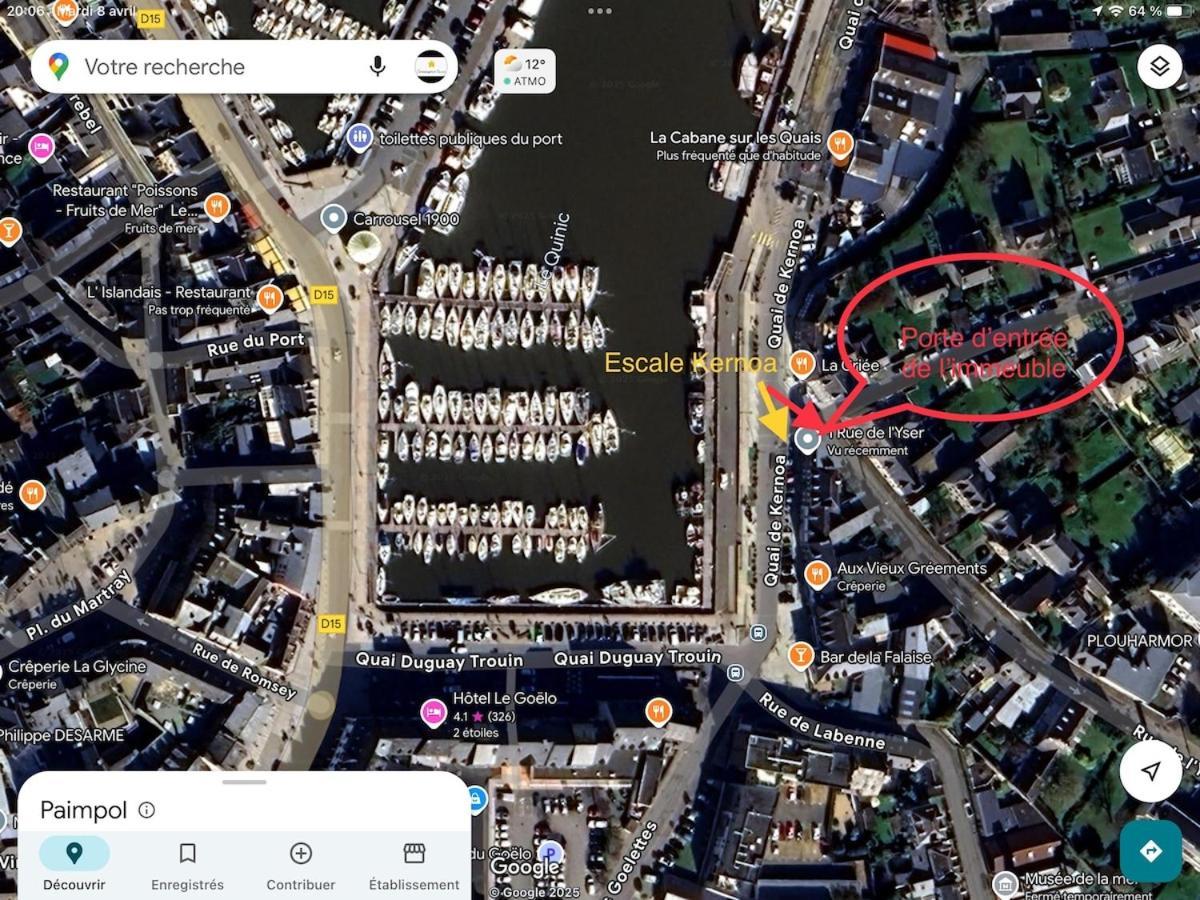Image resolution: width=1200 pixels, height=900 pixels.
Task: Open the account profile avatar
Action: [430, 66]
